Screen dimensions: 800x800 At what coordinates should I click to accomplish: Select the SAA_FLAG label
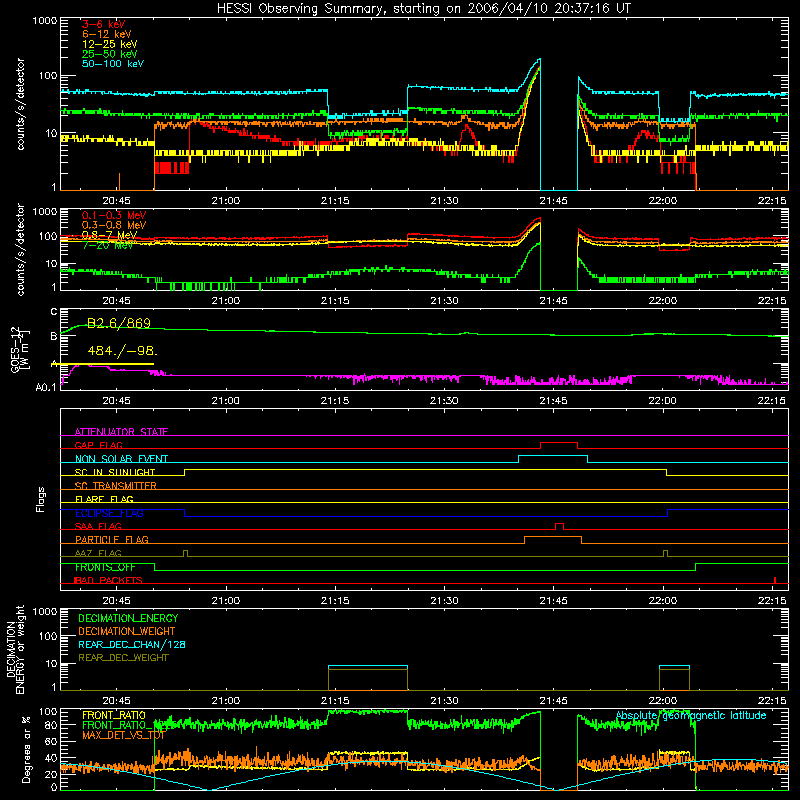[x=98, y=526]
